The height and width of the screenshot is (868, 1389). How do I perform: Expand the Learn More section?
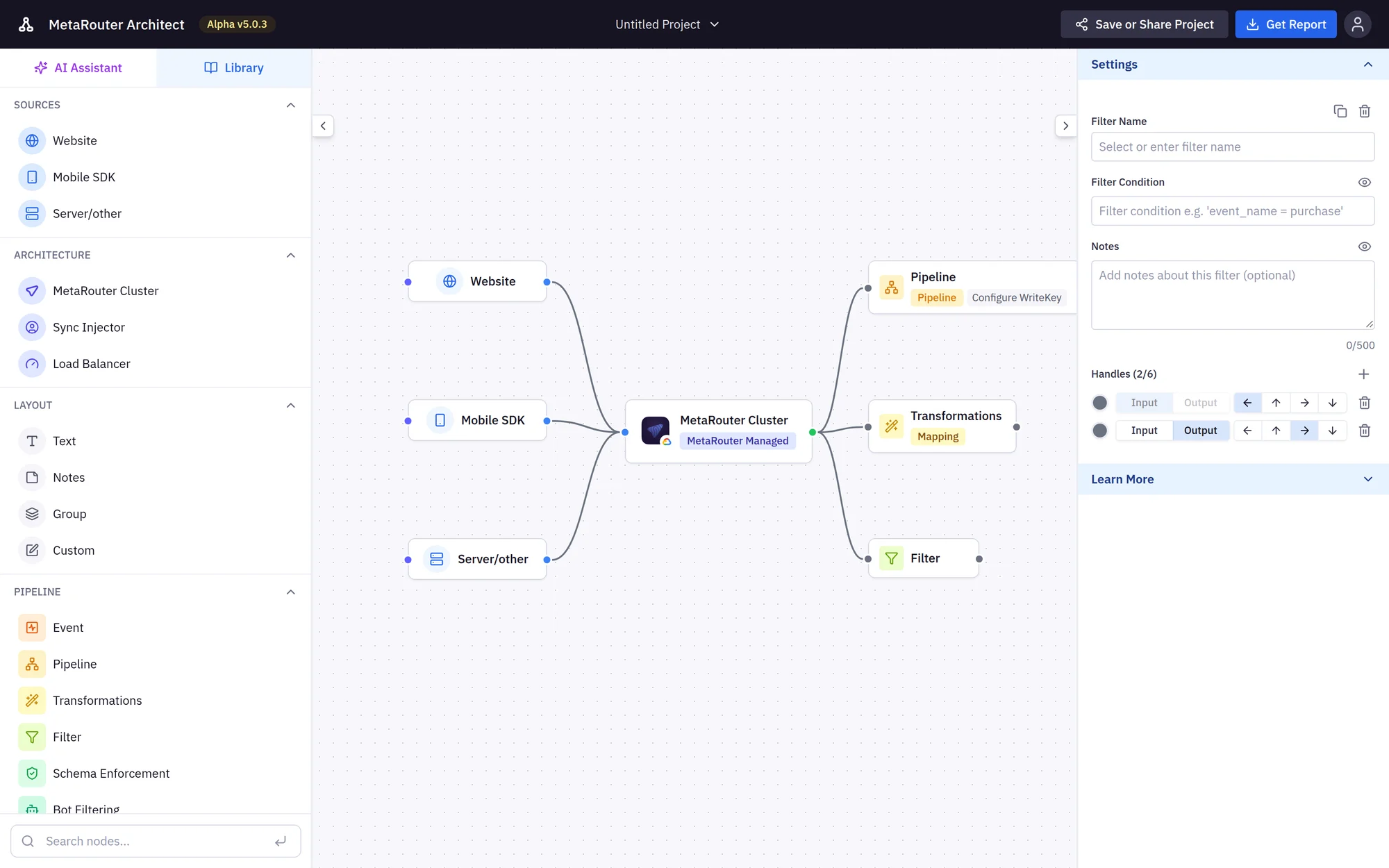(1233, 479)
